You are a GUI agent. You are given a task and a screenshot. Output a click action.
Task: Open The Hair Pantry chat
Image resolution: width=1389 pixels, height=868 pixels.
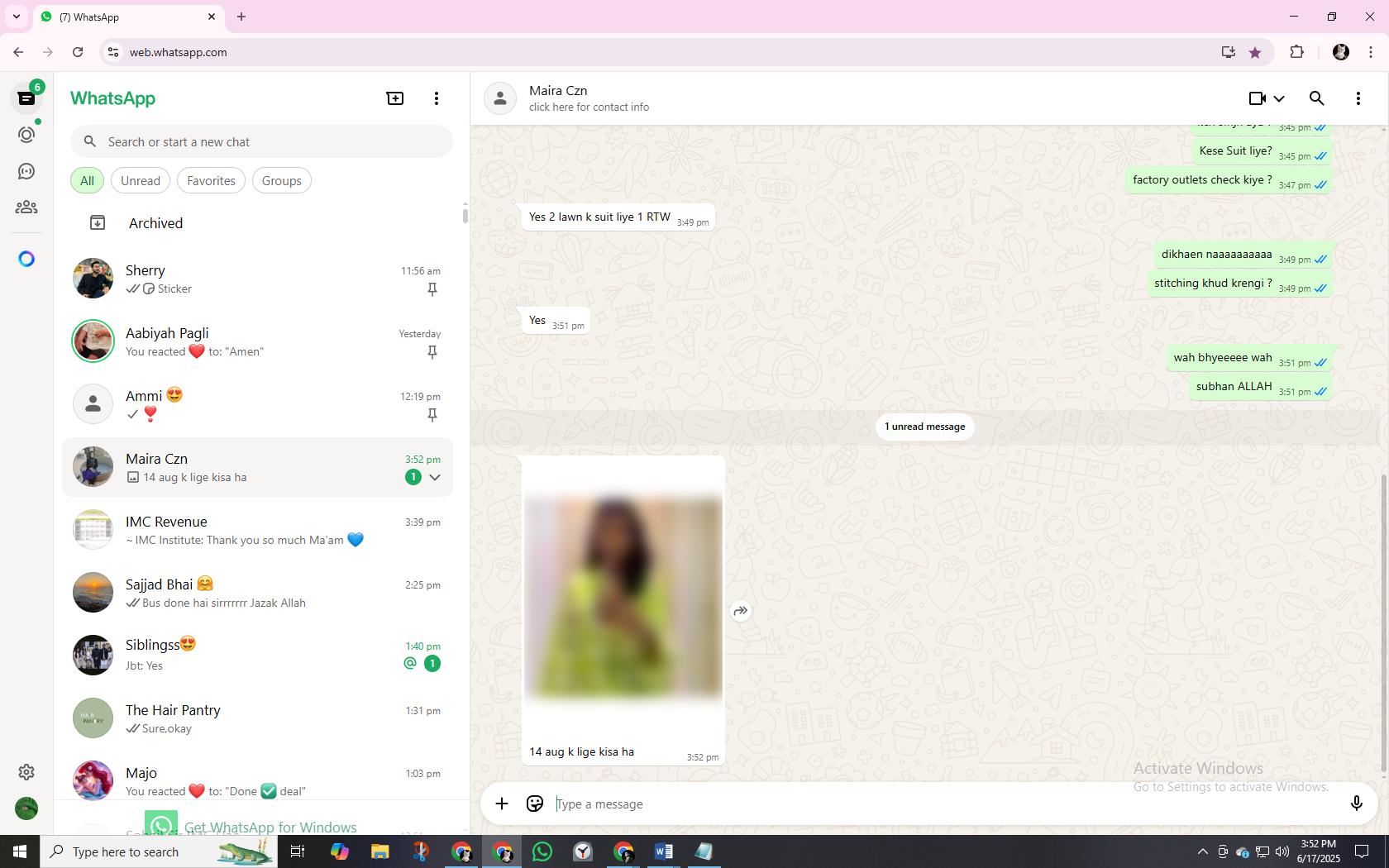[x=258, y=718]
